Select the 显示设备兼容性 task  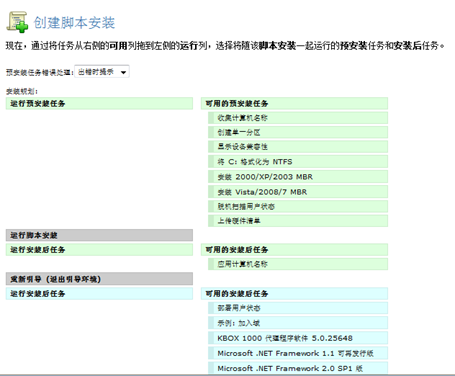click(x=298, y=147)
